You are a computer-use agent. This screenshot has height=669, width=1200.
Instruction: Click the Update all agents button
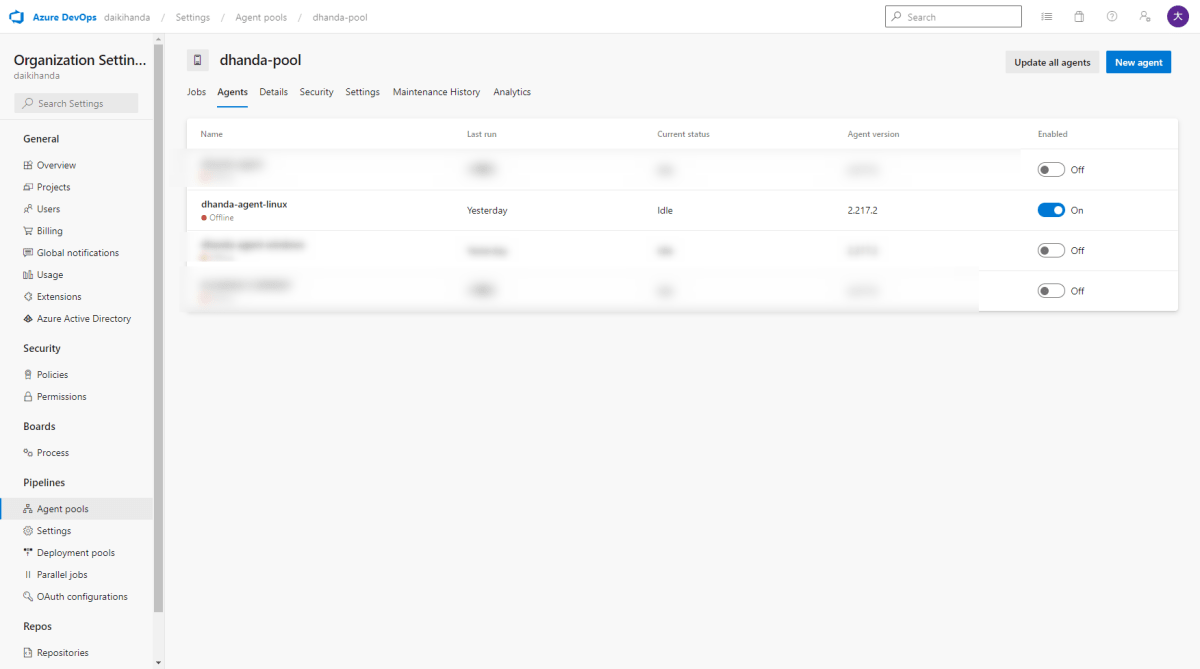pyautogui.click(x=1052, y=62)
